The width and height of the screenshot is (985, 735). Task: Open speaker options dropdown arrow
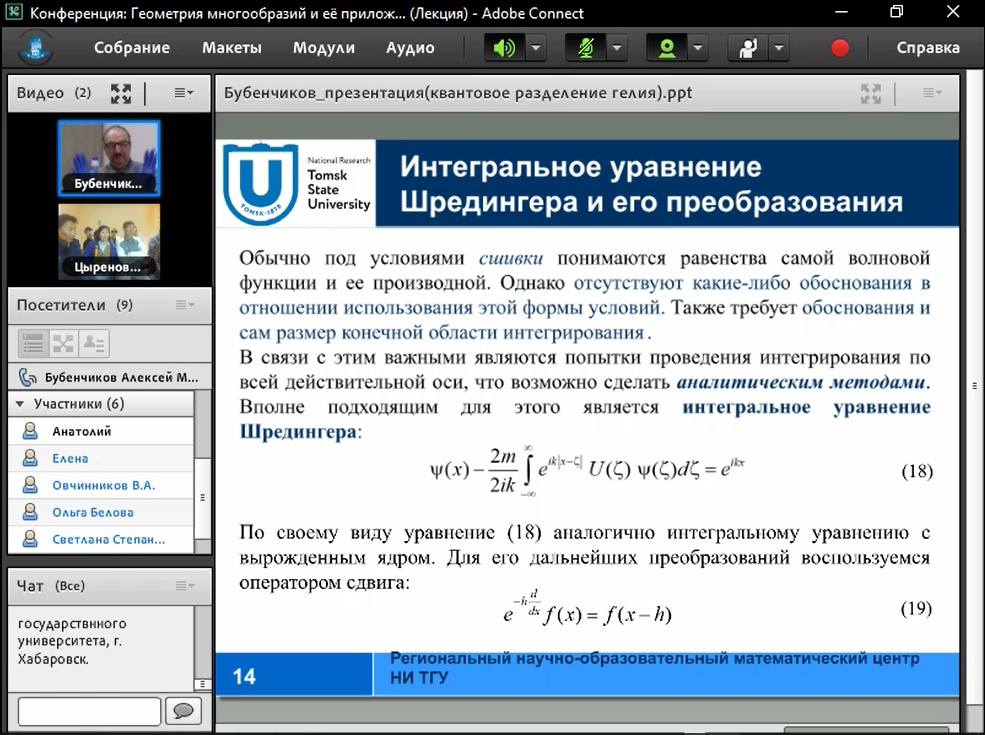point(536,48)
